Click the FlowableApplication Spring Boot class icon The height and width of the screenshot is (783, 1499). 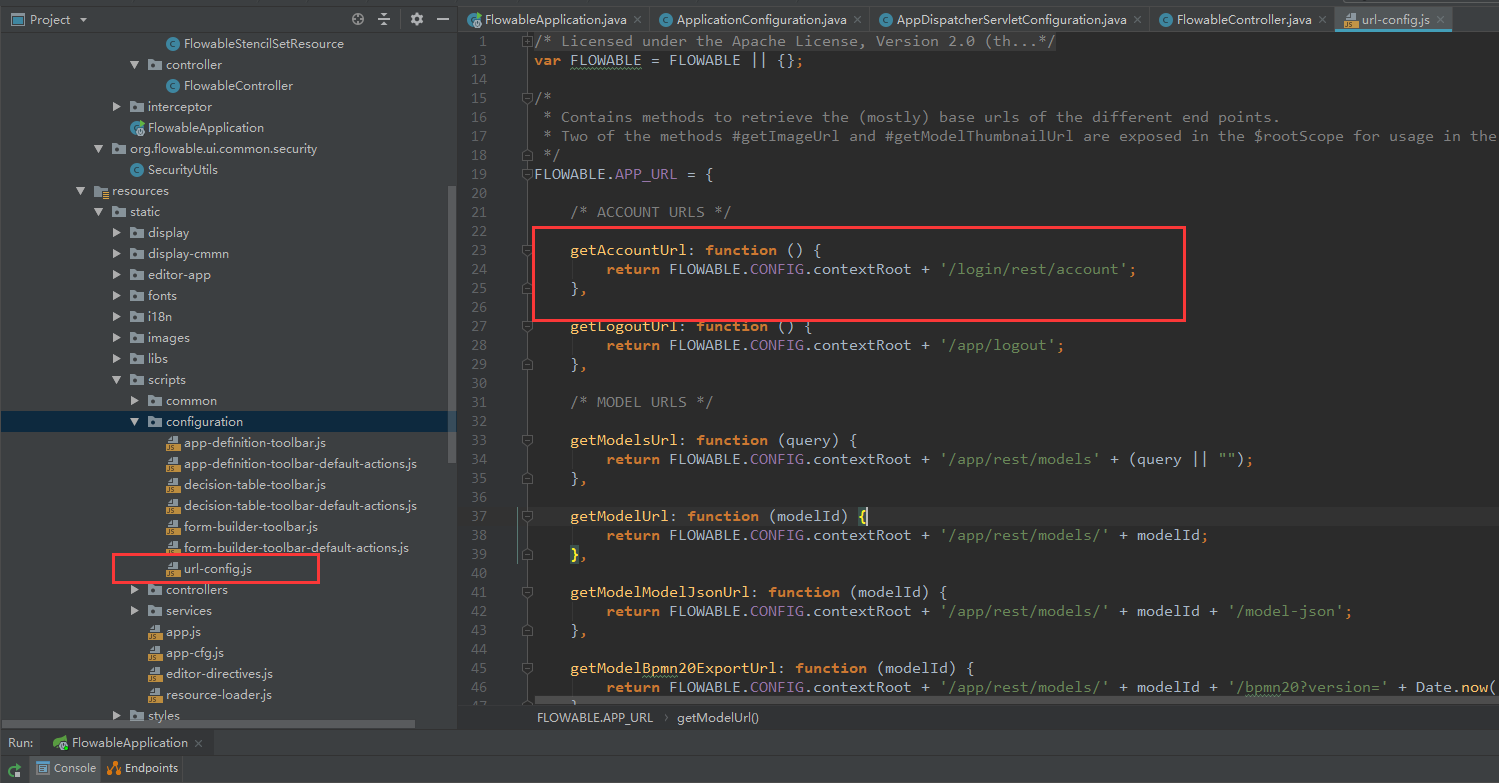(x=138, y=128)
